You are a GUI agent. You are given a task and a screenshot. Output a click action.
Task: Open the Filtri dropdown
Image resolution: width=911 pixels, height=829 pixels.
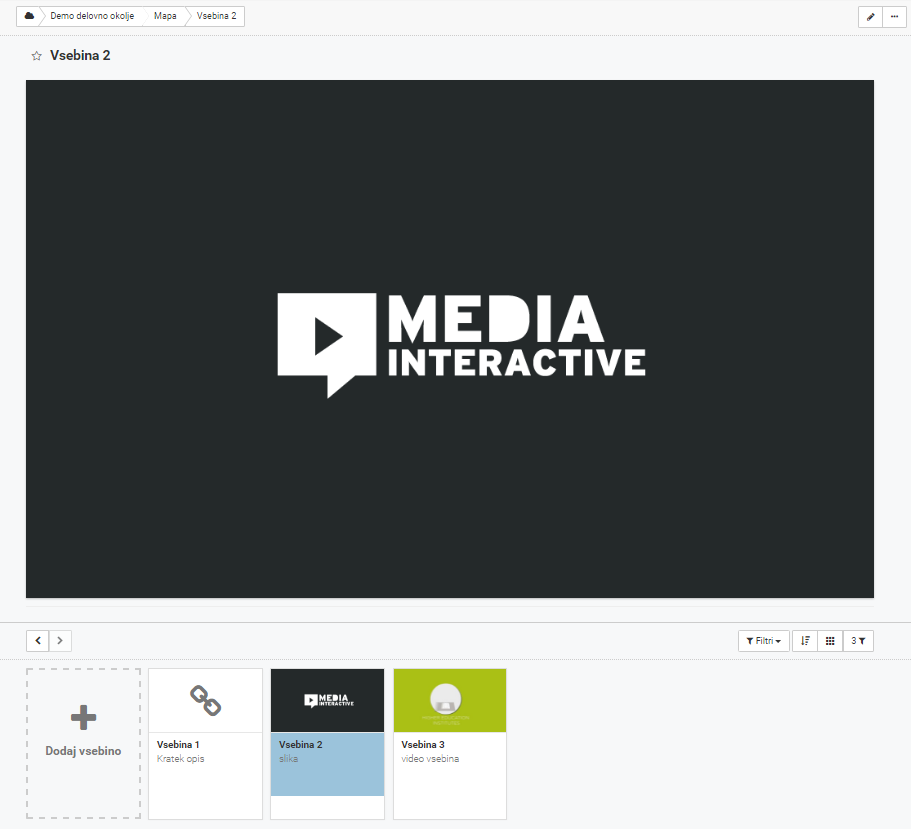[763, 641]
